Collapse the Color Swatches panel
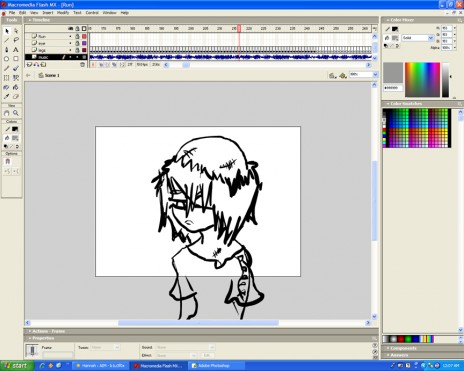This screenshot has height=371, width=464. [x=388, y=104]
